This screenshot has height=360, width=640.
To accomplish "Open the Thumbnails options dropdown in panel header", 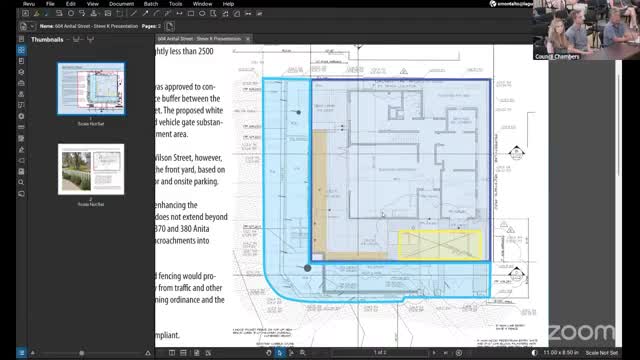I will 76,40.
